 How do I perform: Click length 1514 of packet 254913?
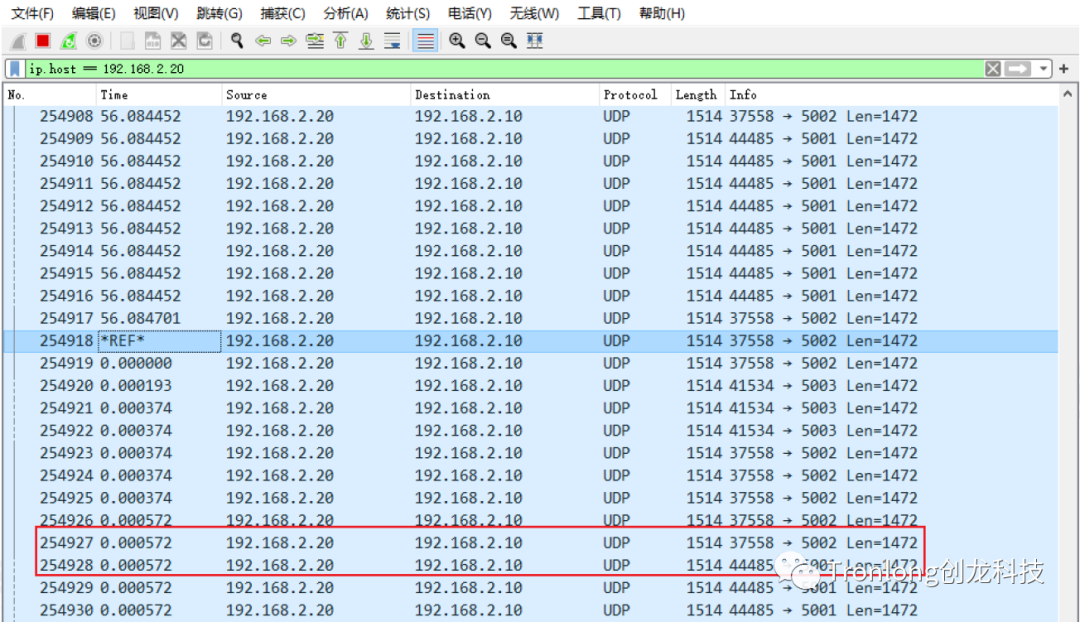(x=704, y=229)
